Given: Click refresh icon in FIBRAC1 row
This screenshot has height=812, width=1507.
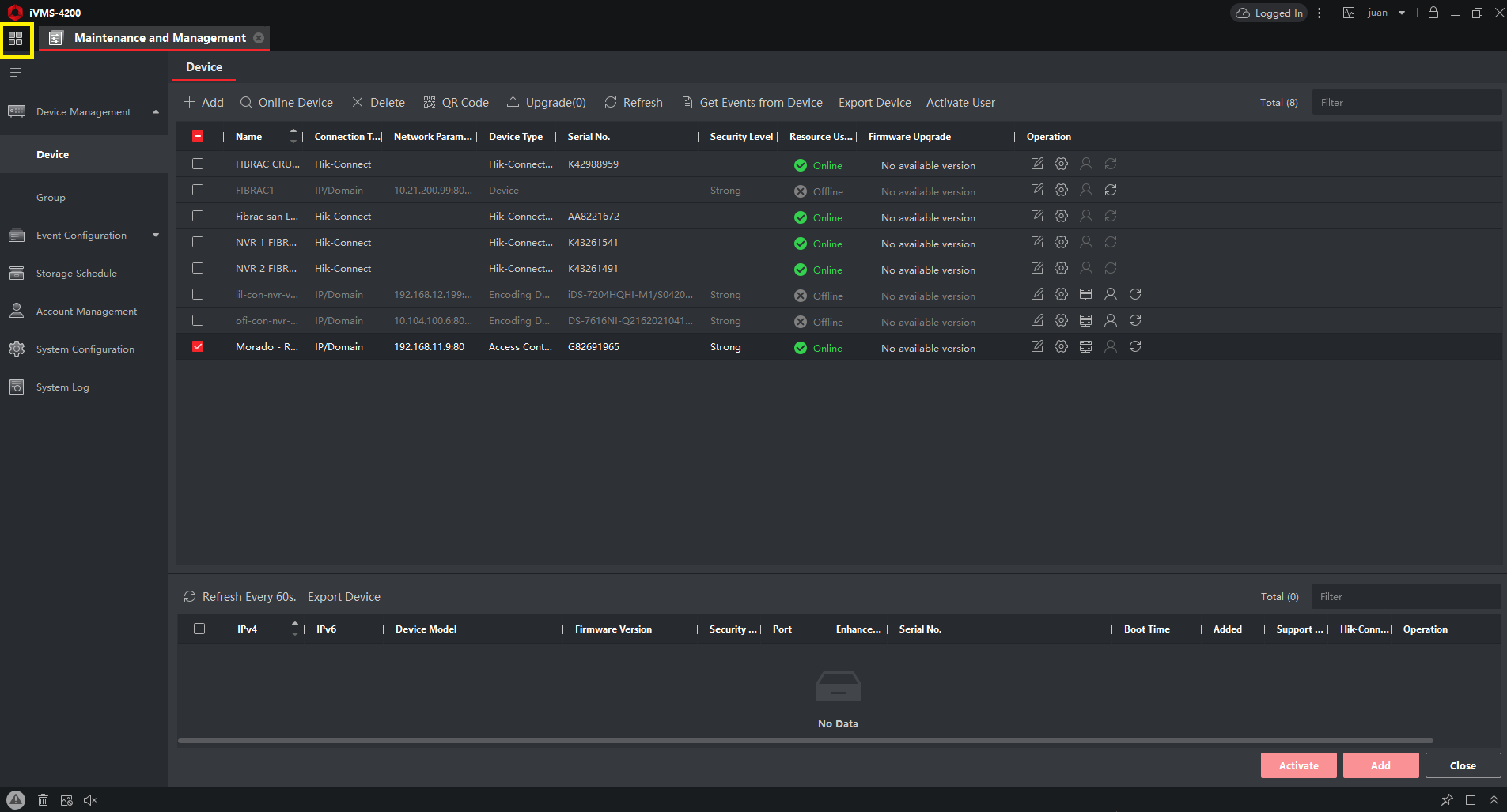Looking at the screenshot, I should 1111,190.
